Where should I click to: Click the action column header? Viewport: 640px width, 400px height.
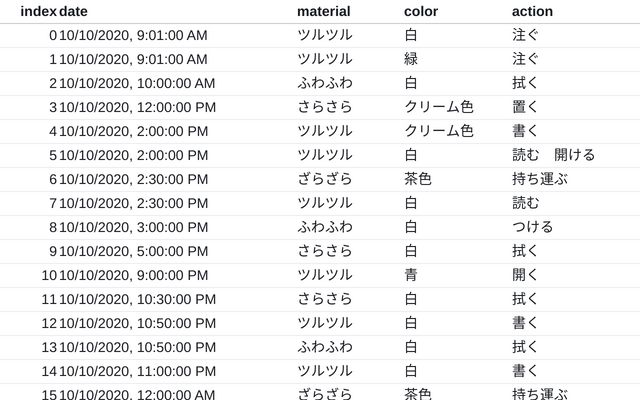pos(532,11)
